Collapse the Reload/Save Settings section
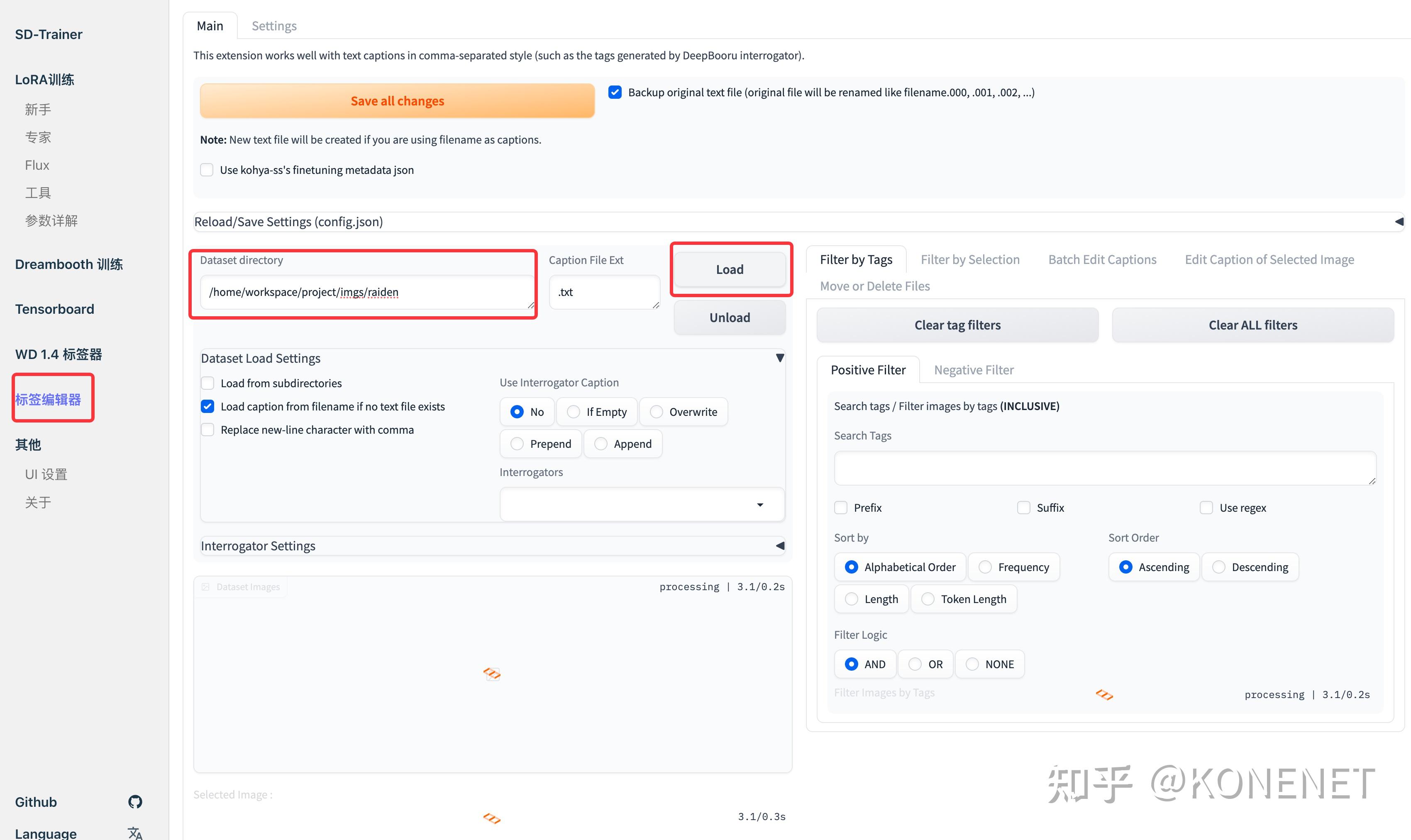Screen dimensions: 1411x840 [x=1398, y=221]
